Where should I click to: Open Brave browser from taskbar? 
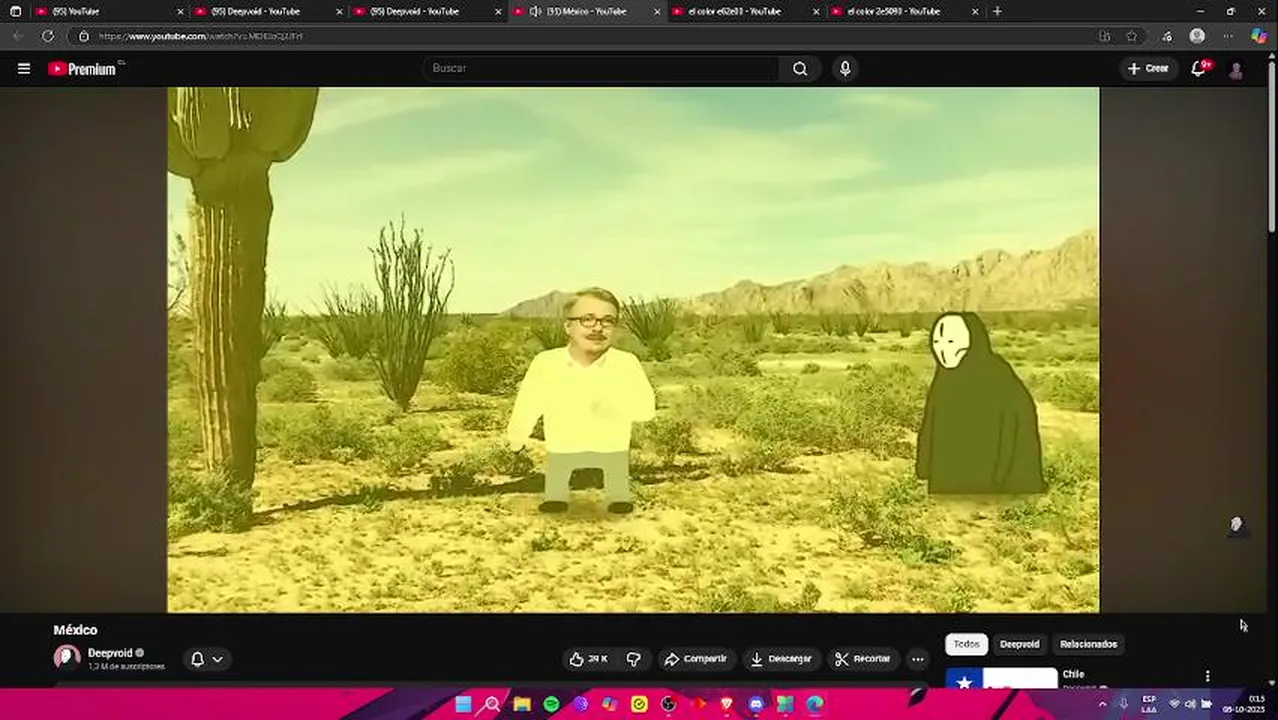point(727,705)
